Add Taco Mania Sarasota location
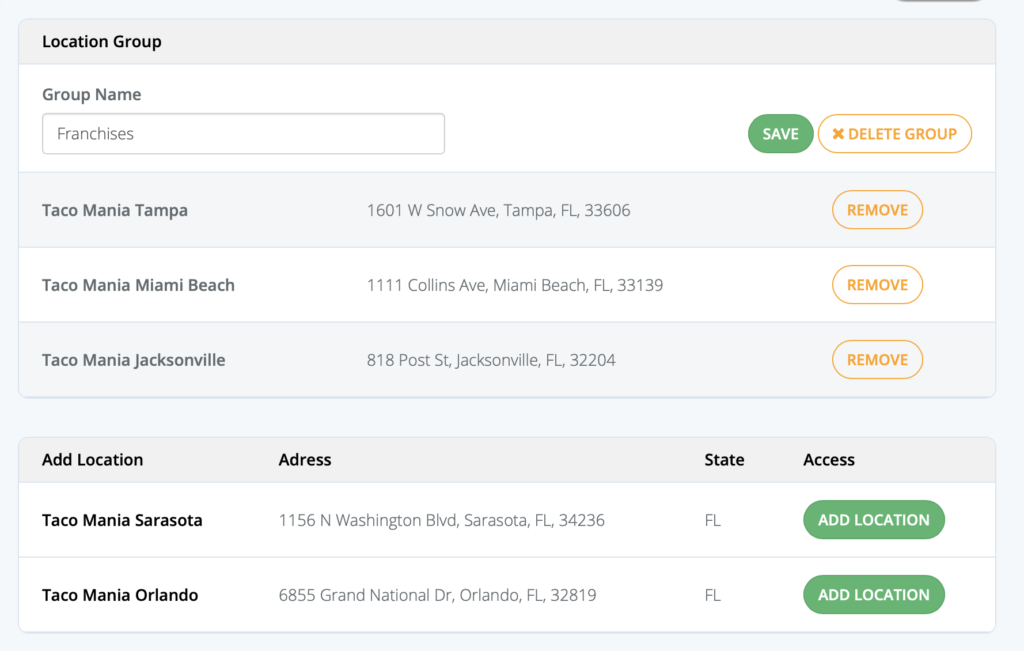Image resolution: width=1024 pixels, height=651 pixels. [x=874, y=520]
